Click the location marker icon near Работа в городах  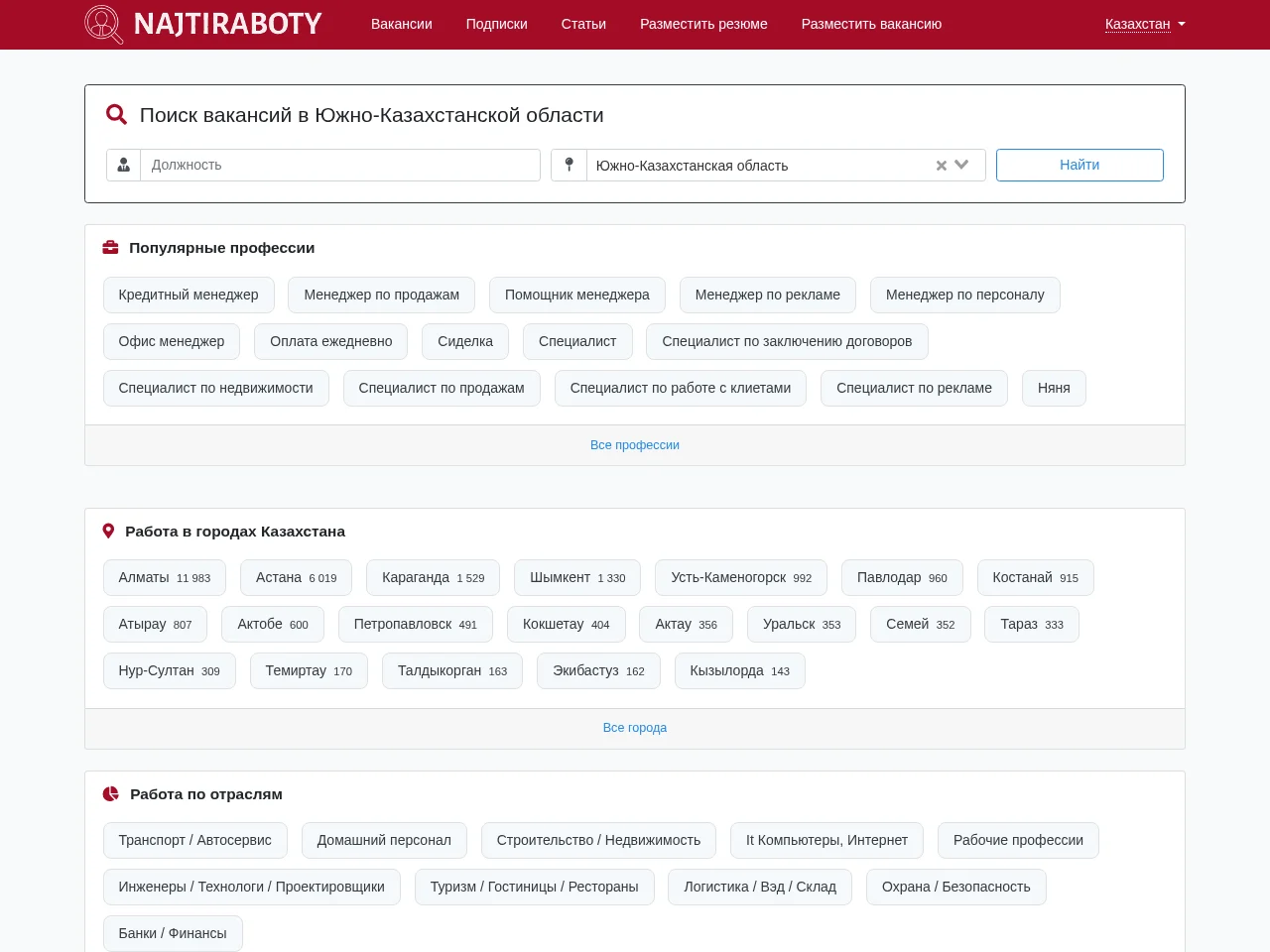tap(109, 532)
